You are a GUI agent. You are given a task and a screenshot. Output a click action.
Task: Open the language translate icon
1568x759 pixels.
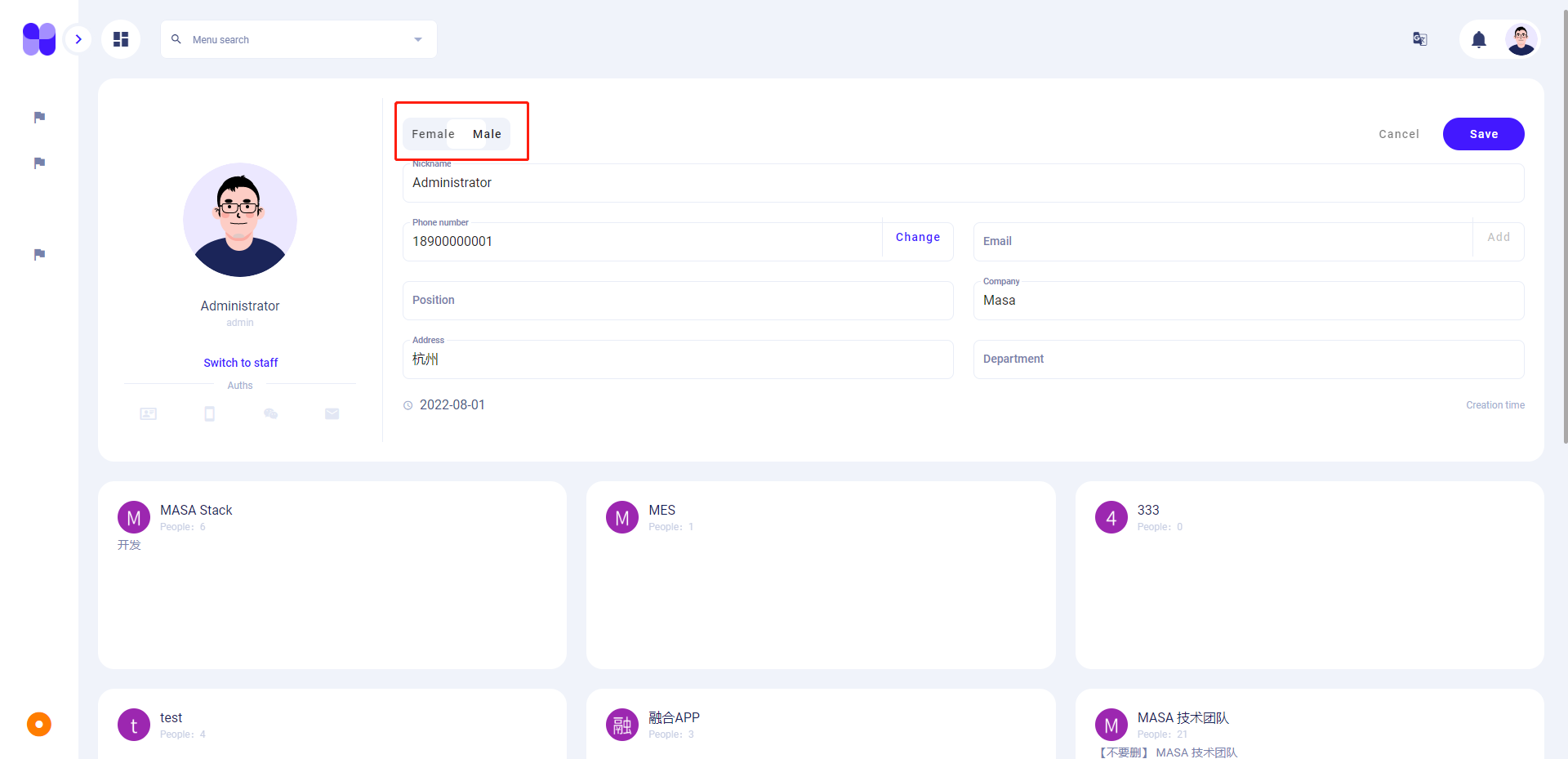1420,39
